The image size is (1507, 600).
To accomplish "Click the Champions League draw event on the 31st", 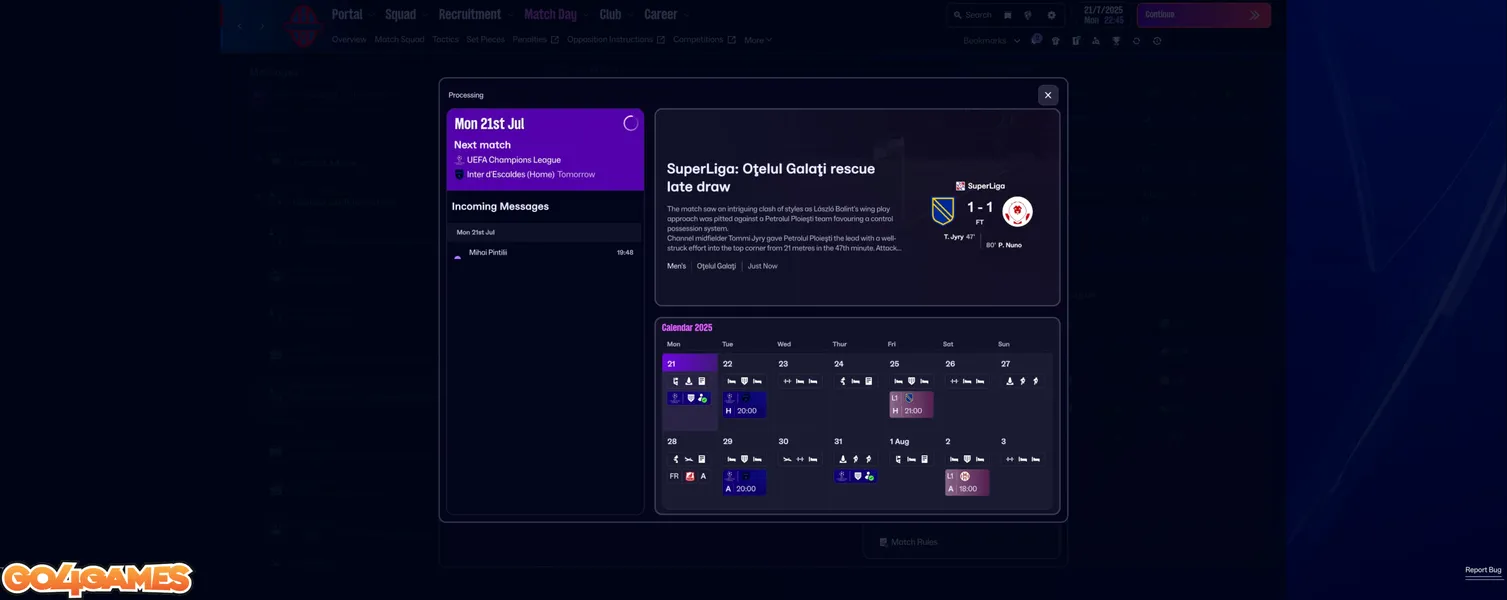I will (x=855, y=476).
